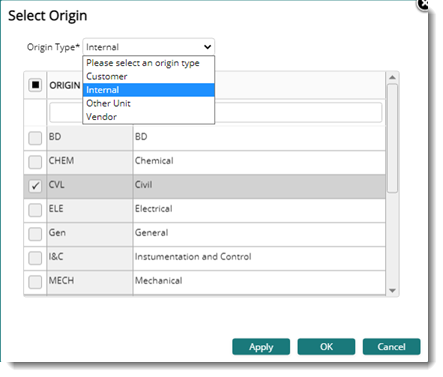
Task: Check the BD row checkbox
Action: coord(35,138)
